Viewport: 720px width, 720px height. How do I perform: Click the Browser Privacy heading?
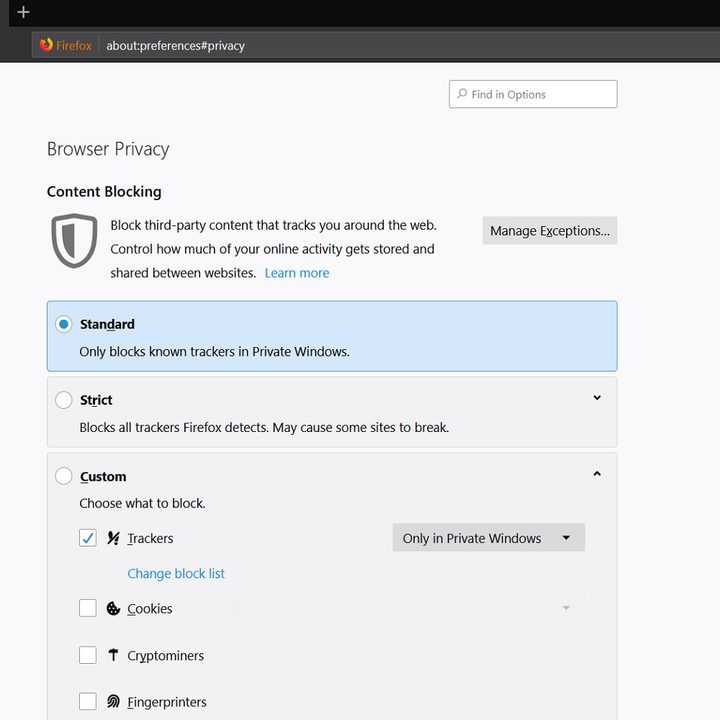pos(108,150)
